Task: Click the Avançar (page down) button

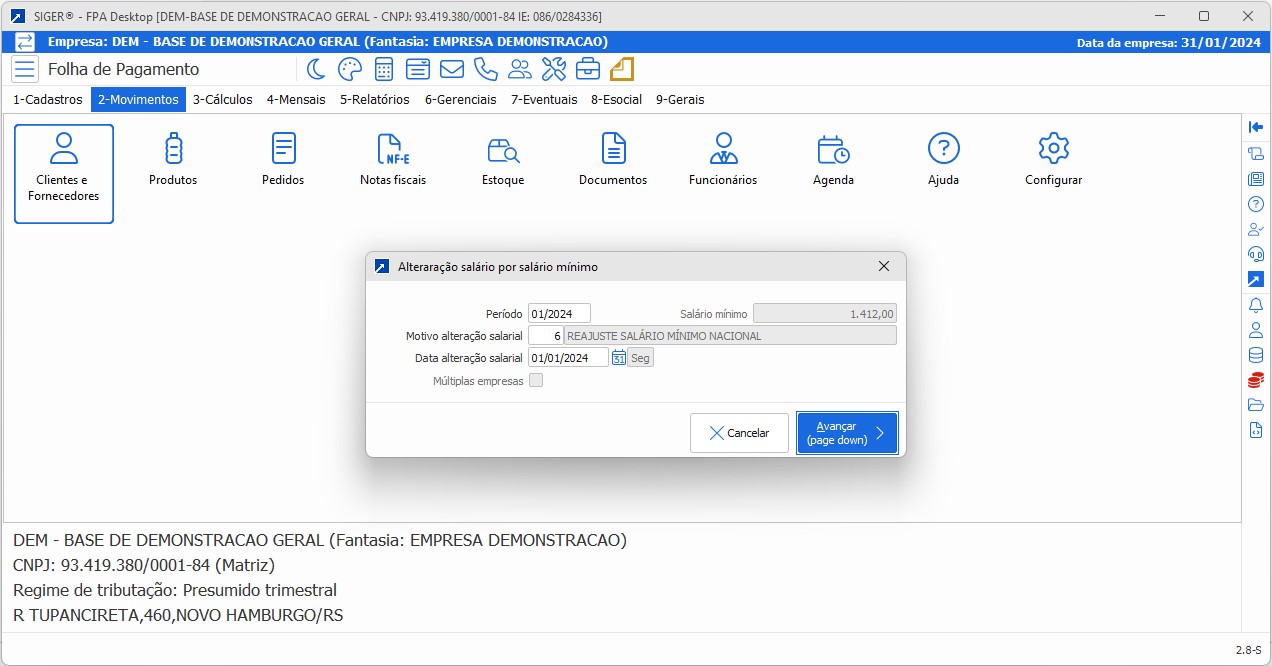Action: coord(846,433)
